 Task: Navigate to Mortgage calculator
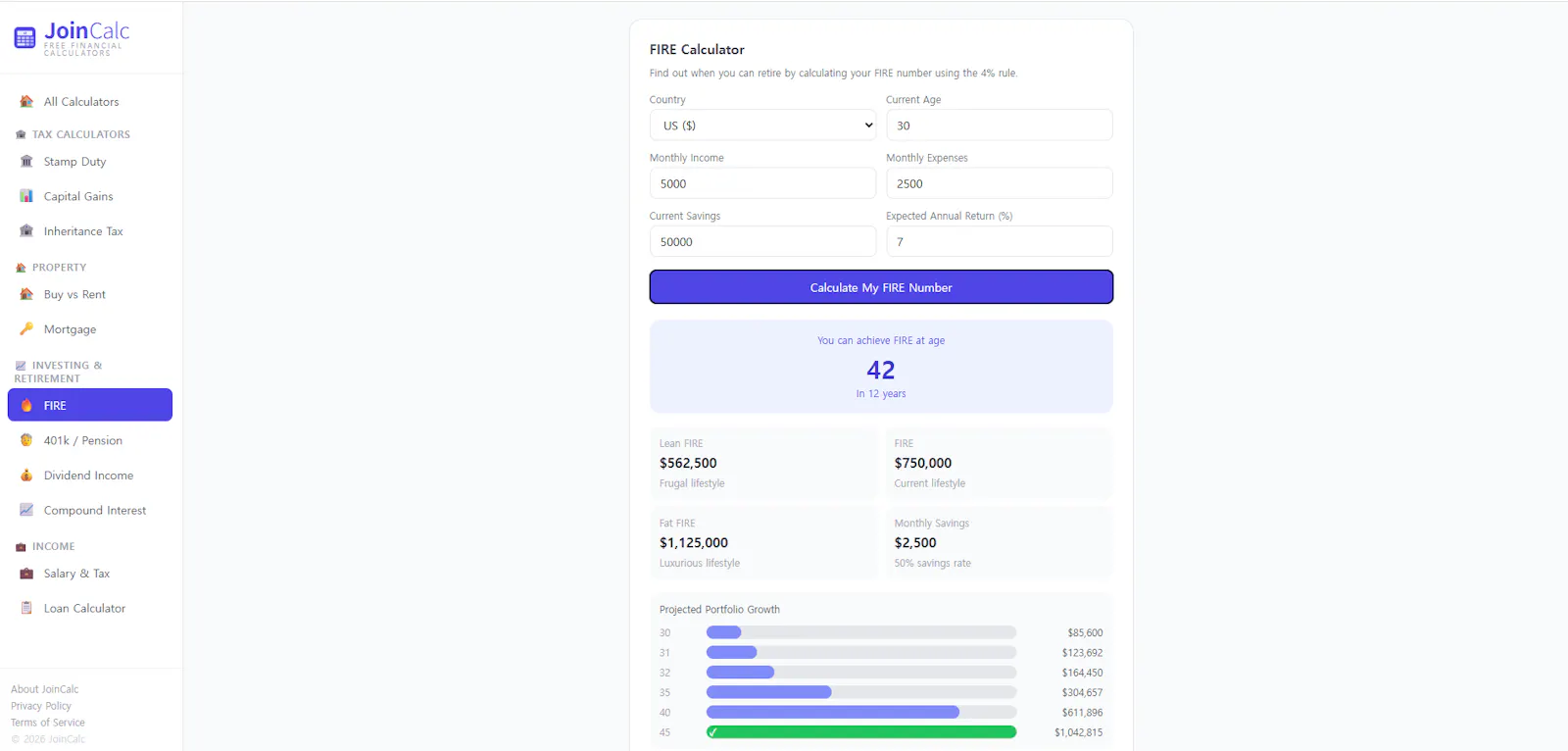coord(90,329)
